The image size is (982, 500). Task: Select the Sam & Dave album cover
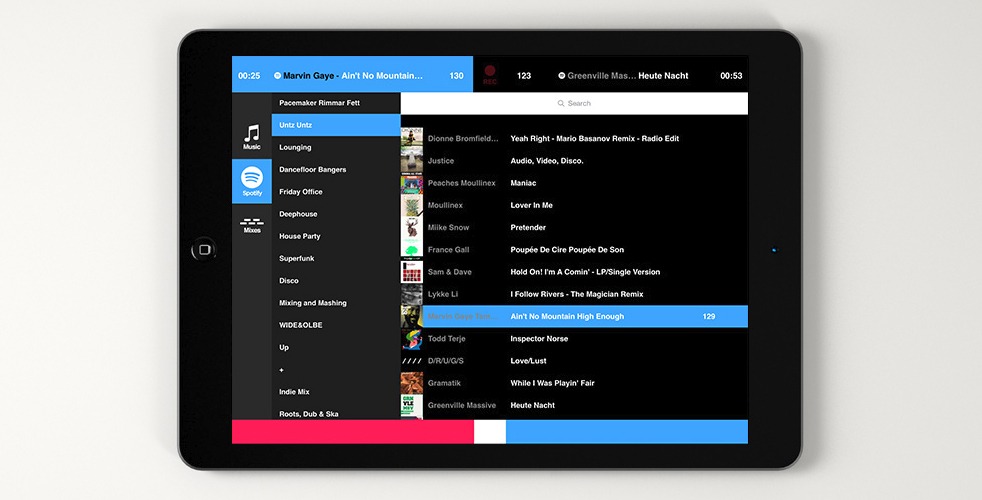[x=411, y=272]
